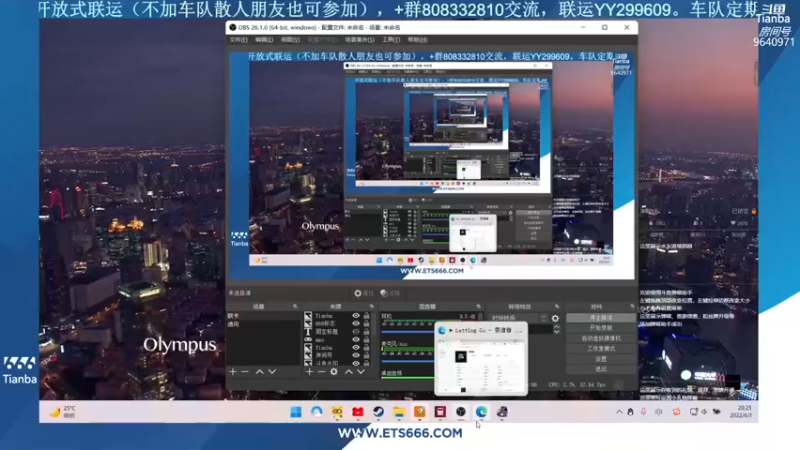The image size is (800, 450).
Task: Toggle lock on first Tianba source
Action: 366,316
